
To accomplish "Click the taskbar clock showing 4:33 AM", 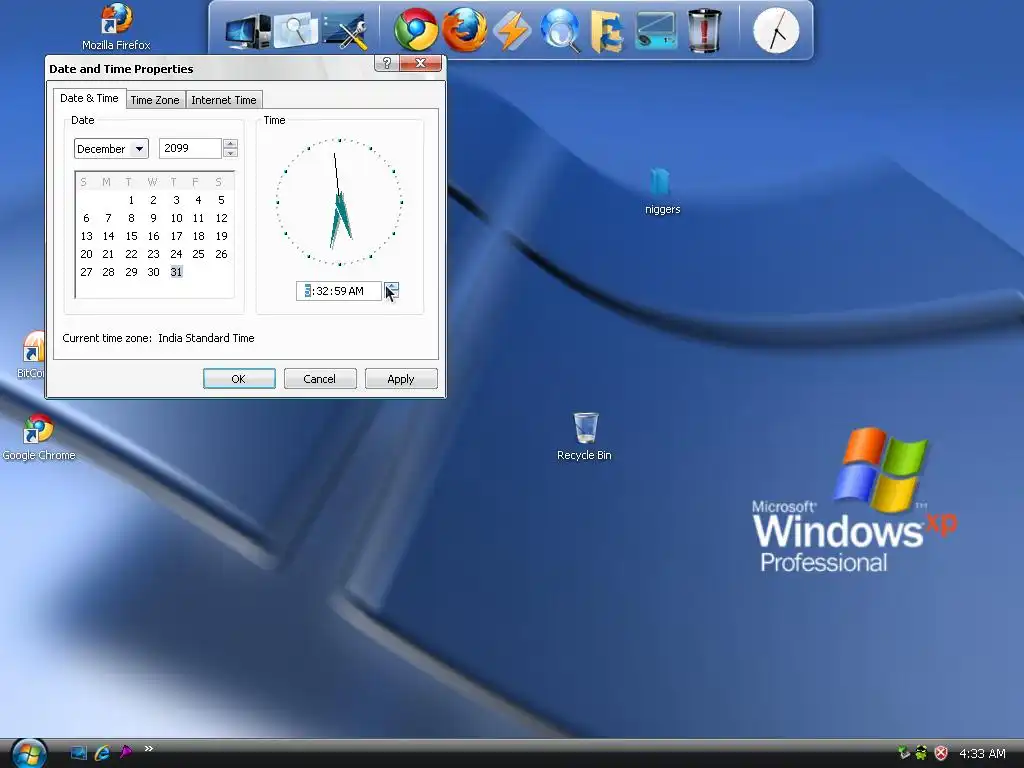I will (982, 754).
